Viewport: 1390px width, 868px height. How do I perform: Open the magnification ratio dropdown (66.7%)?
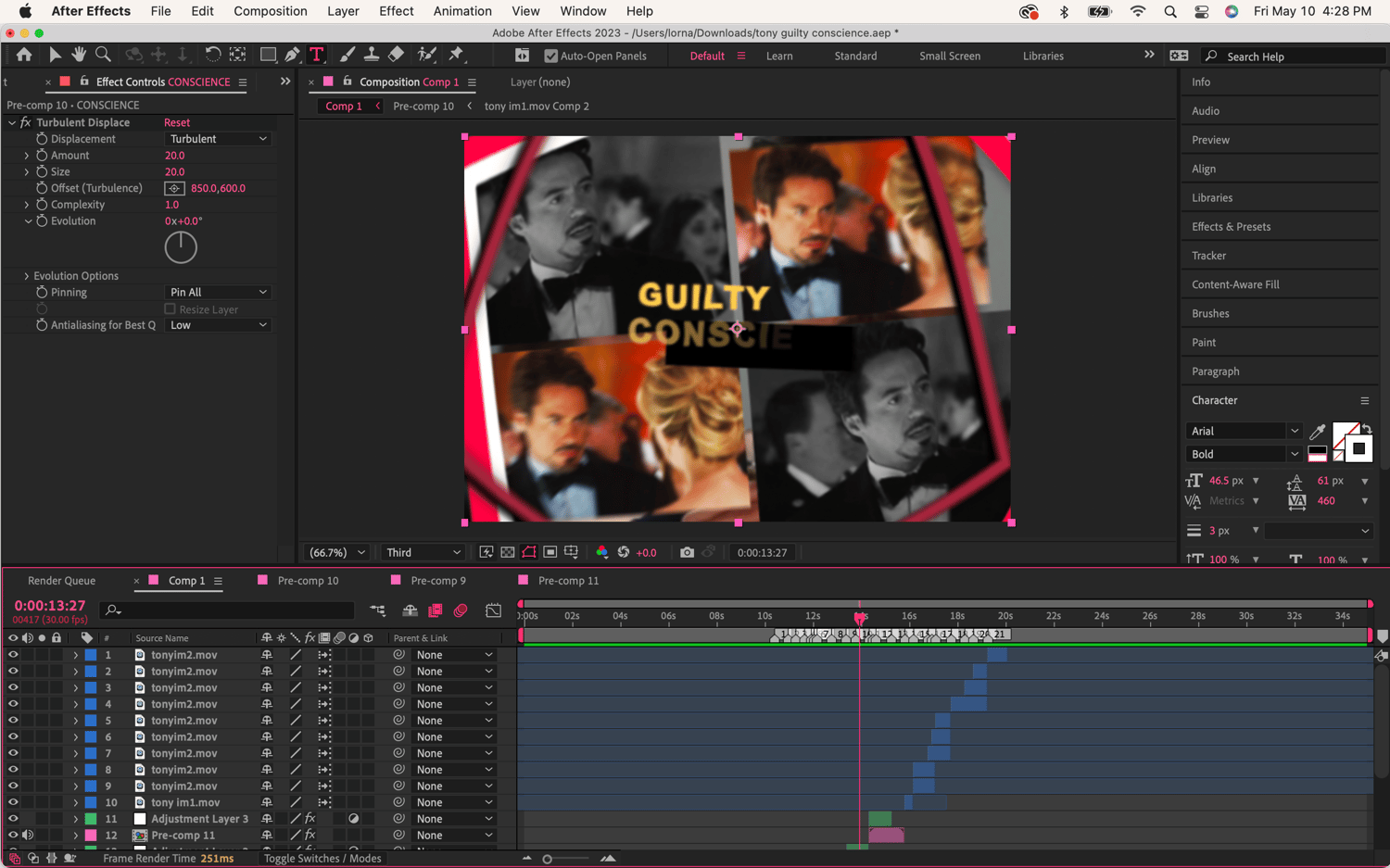coord(337,552)
